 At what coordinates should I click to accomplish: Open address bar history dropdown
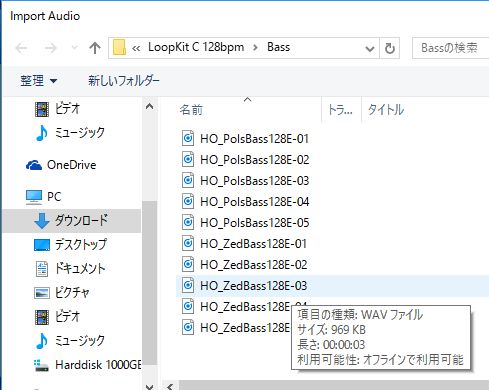[x=370, y=49]
